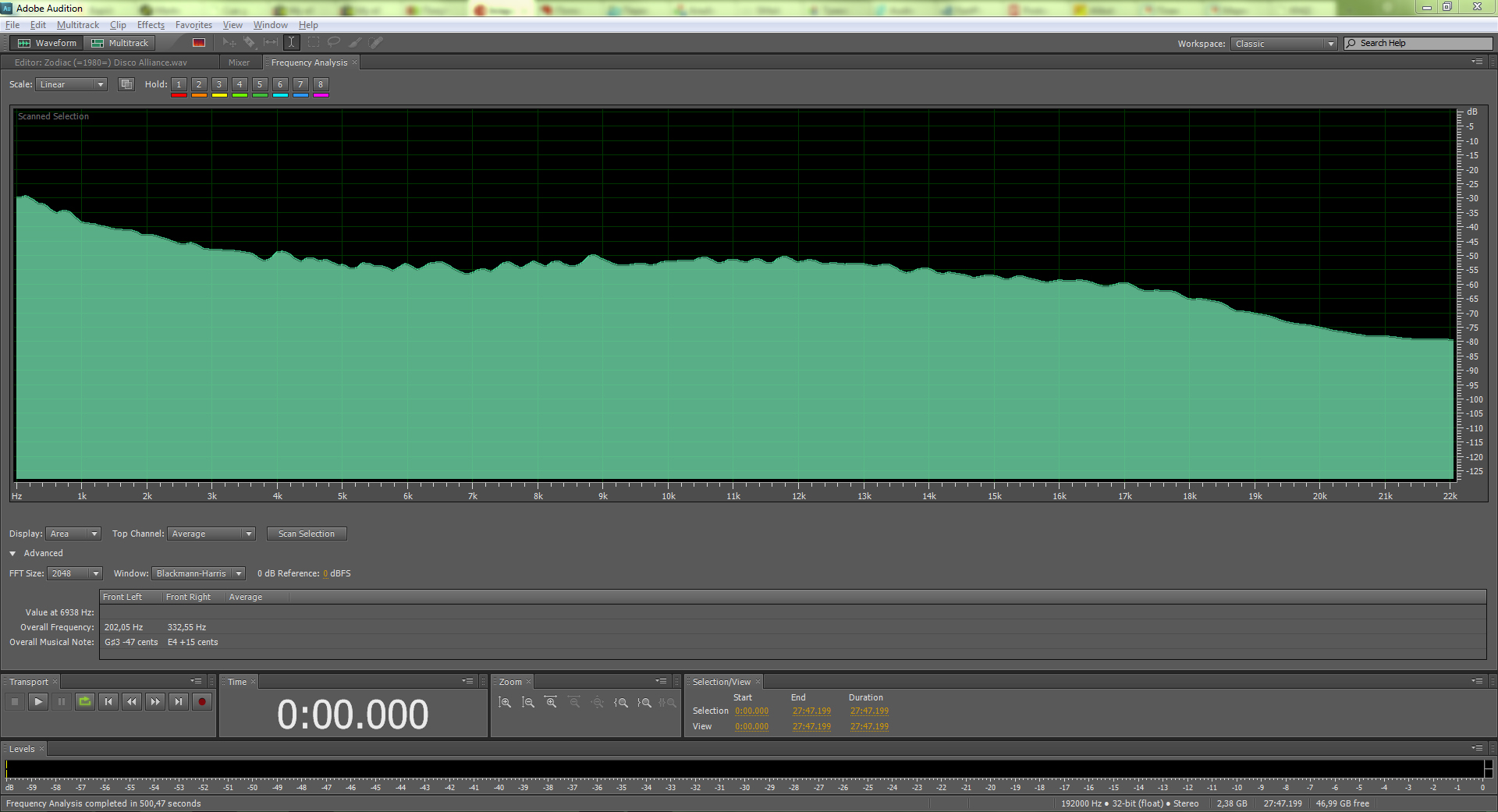The image size is (1498, 812).
Task: Click Zoom In Amplitude icon
Action: 505,703
